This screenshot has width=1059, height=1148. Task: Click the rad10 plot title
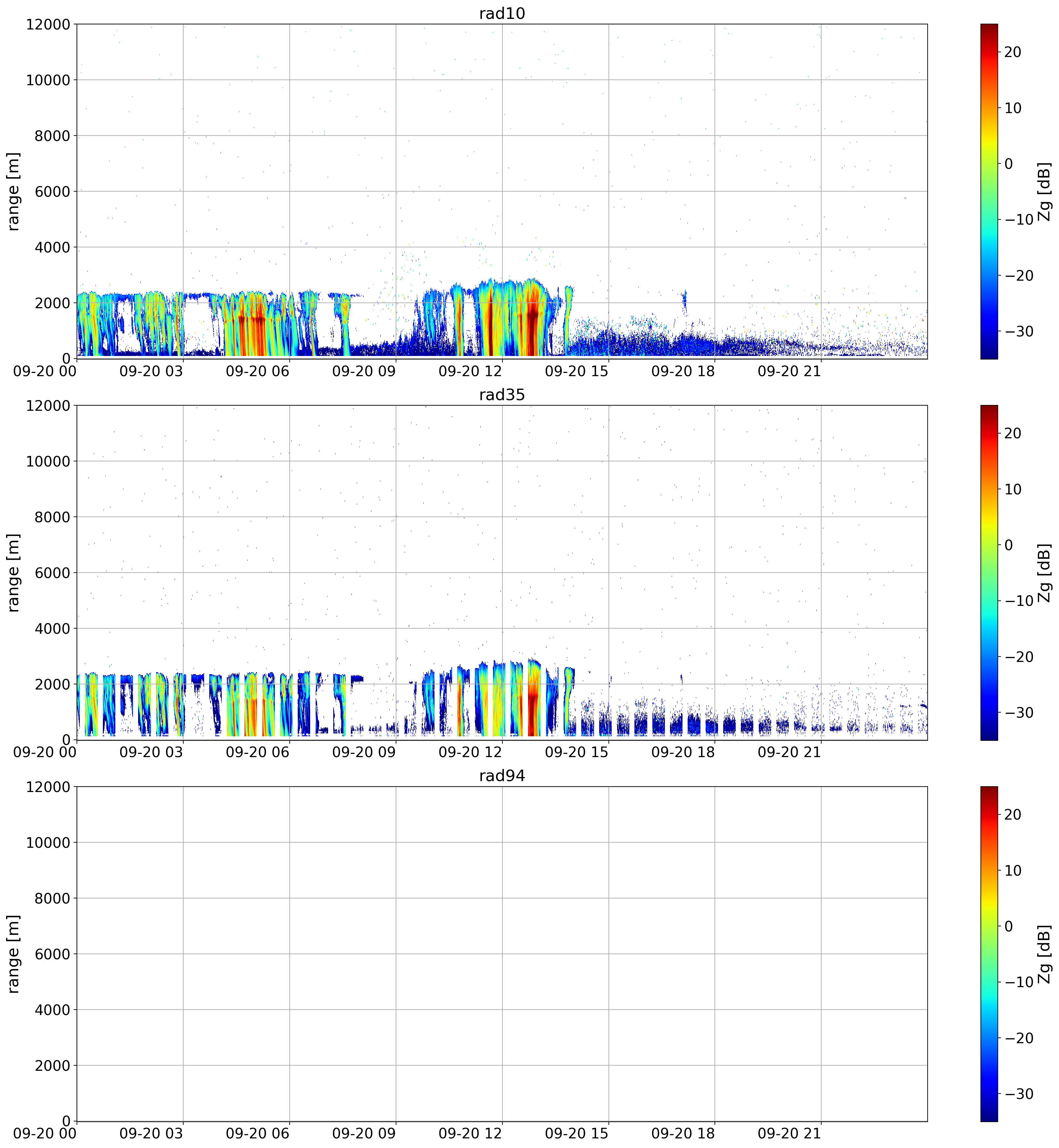[x=502, y=13]
